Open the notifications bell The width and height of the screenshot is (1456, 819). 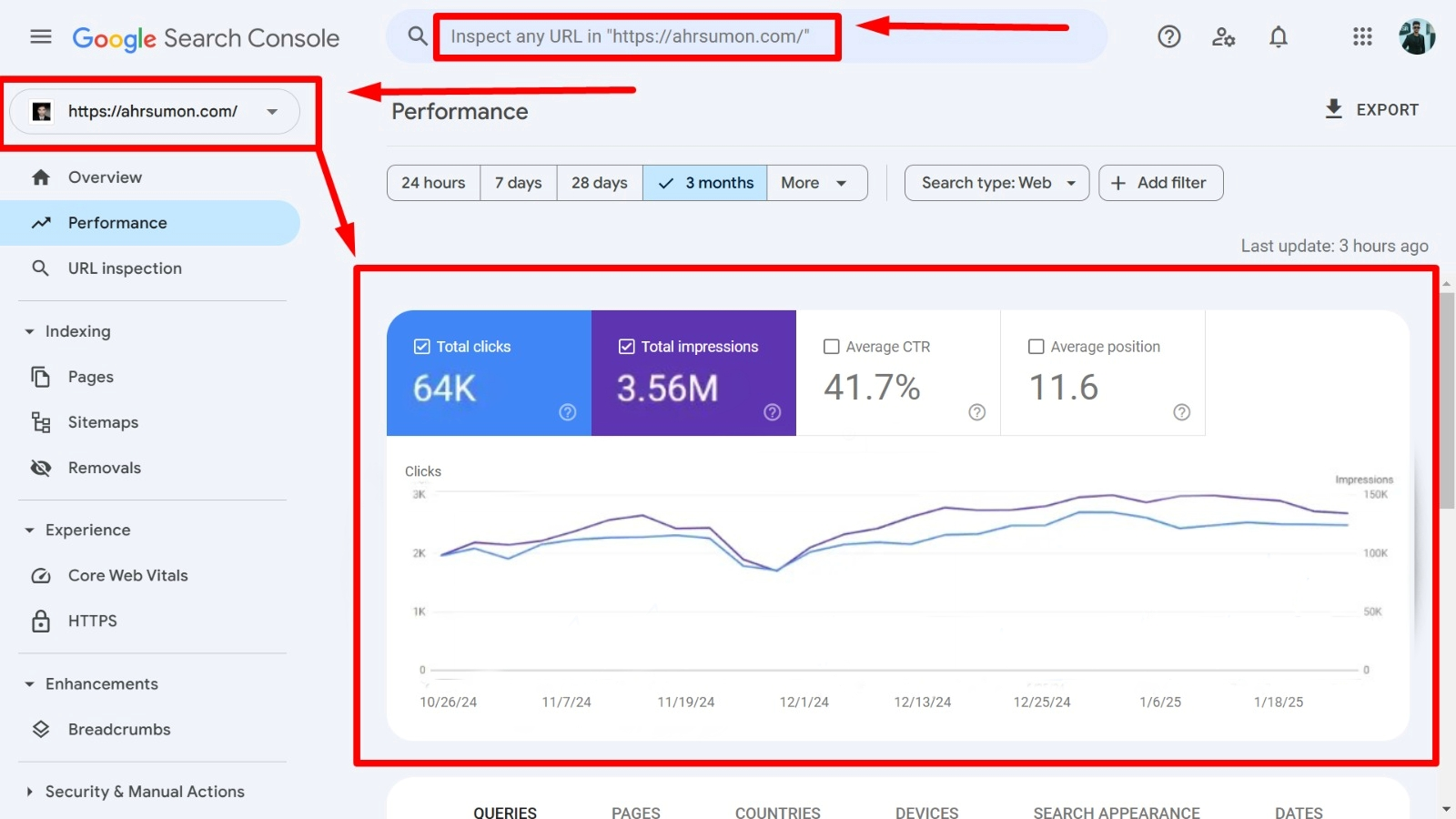[1279, 36]
